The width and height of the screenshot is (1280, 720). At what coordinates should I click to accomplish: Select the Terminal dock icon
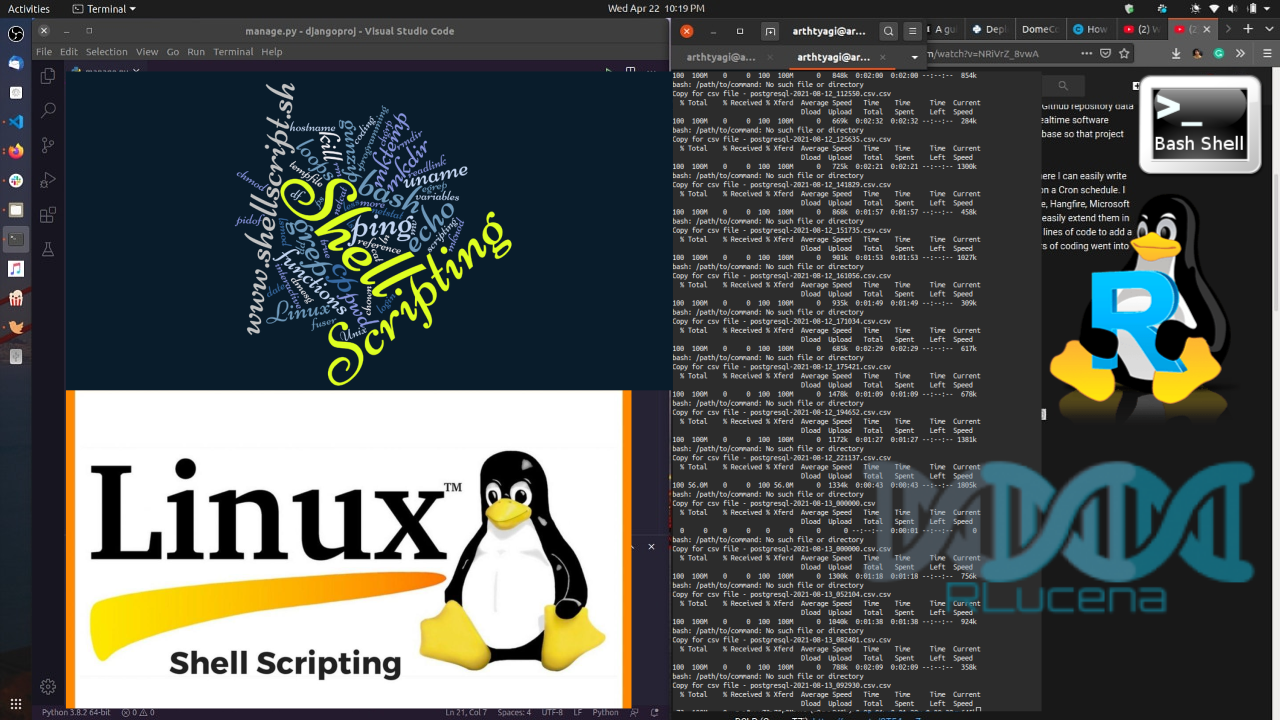(x=16, y=239)
